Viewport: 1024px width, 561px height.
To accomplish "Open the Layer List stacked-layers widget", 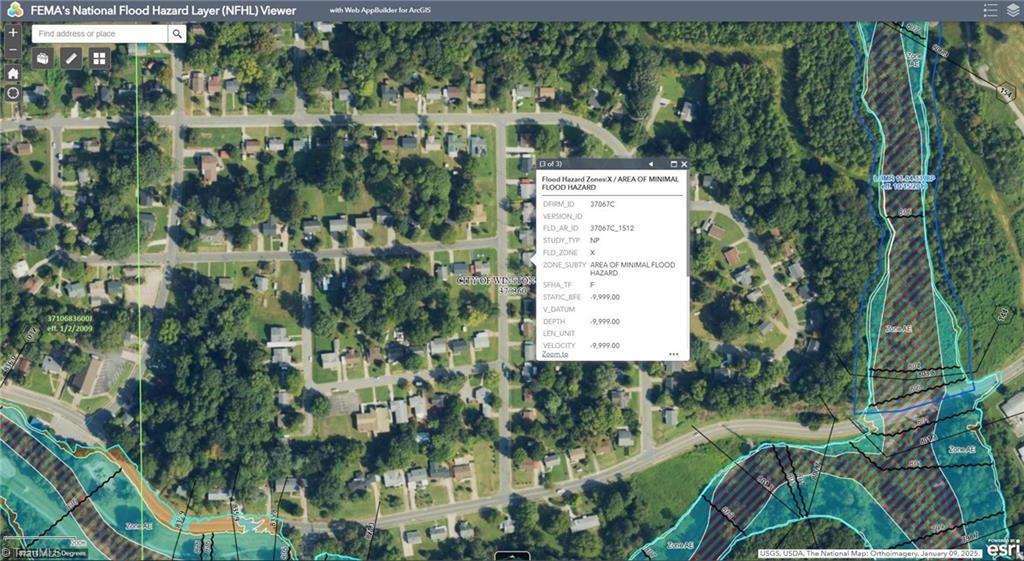I will click(x=1012, y=10).
